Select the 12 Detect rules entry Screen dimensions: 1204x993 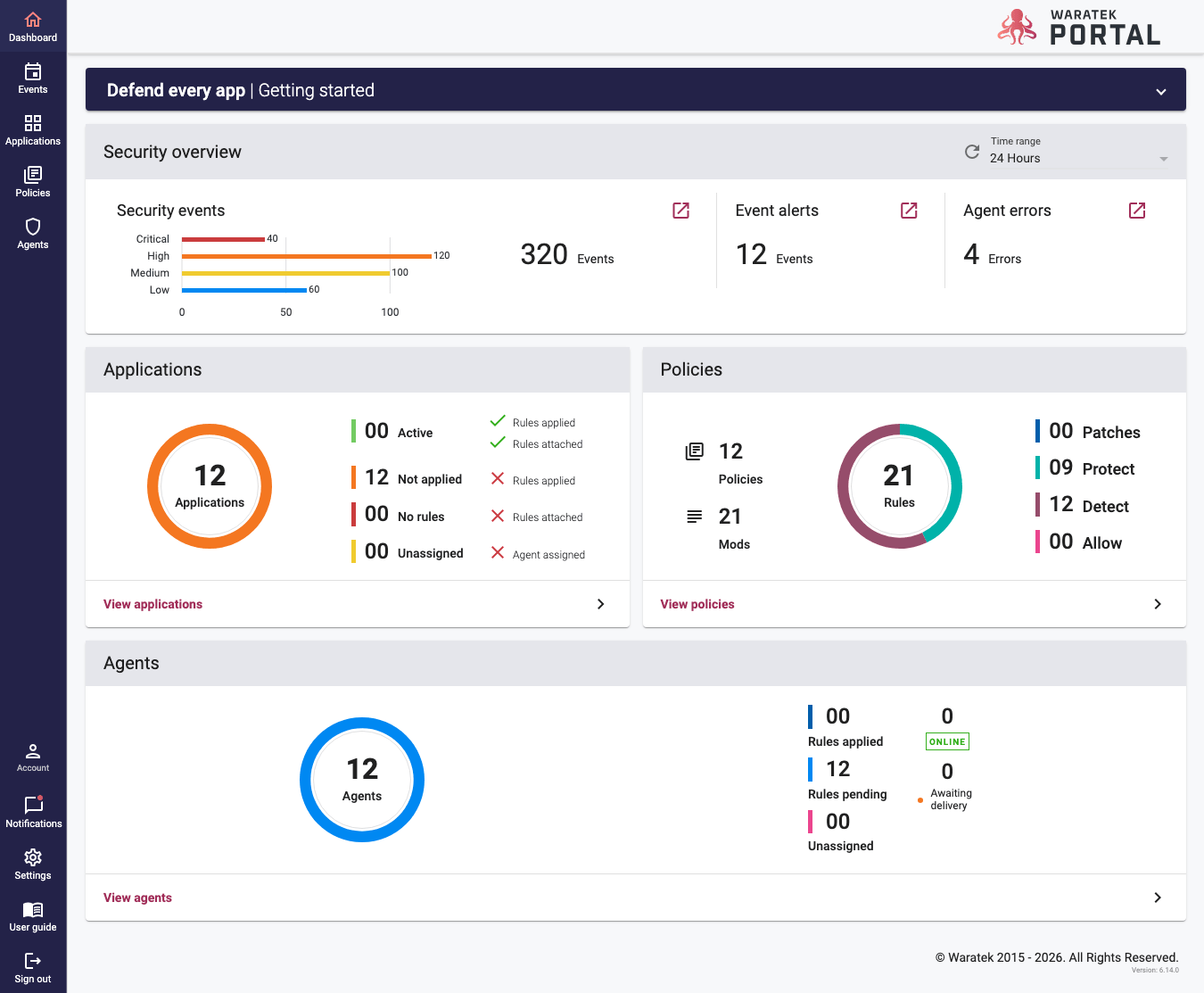pyautogui.click(x=1083, y=505)
